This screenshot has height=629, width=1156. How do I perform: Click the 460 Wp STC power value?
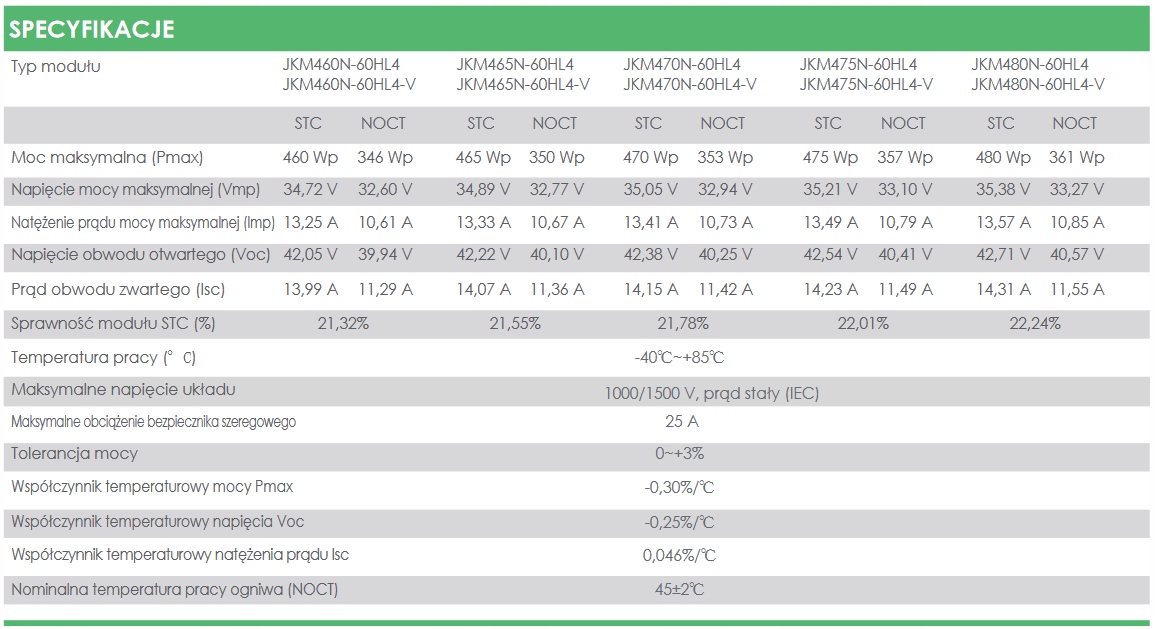pyautogui.click(x=310, y=157)
